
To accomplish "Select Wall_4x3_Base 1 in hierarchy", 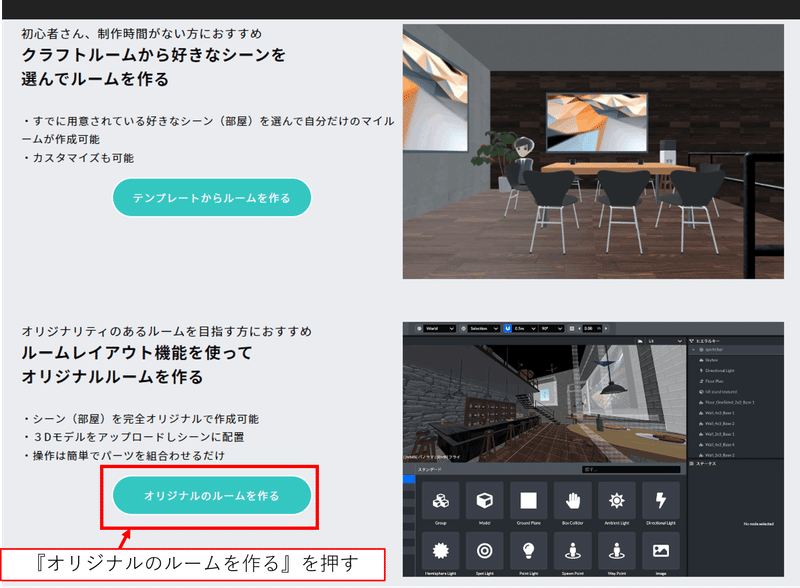I will (717, 413).
